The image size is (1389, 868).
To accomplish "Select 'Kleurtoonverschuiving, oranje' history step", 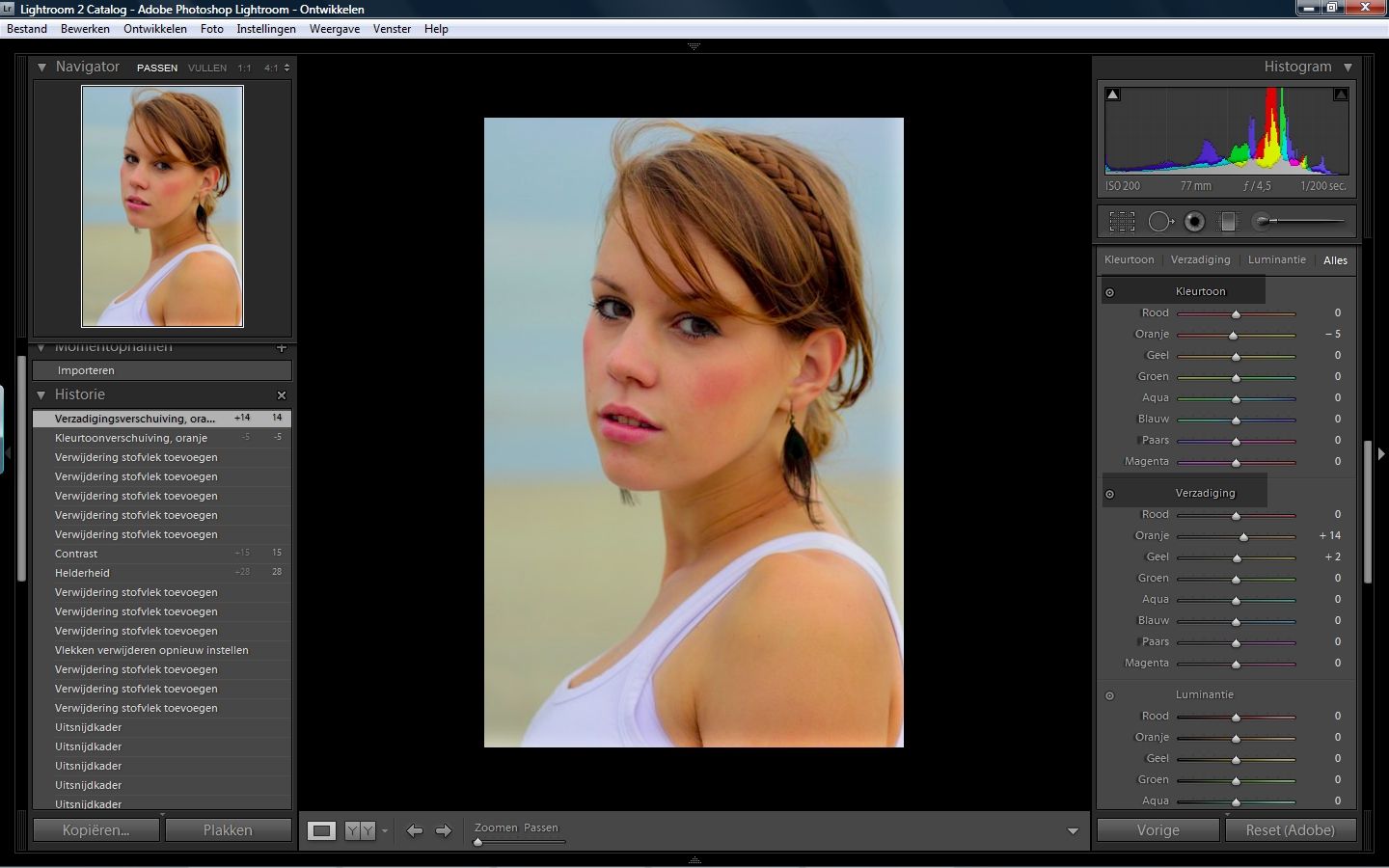I will [x=162, y=438].
